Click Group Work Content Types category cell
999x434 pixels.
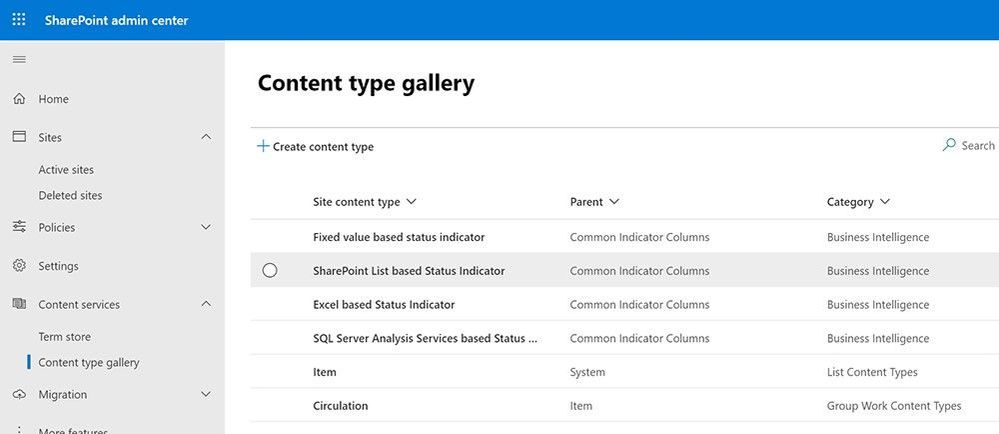[894, 406]
